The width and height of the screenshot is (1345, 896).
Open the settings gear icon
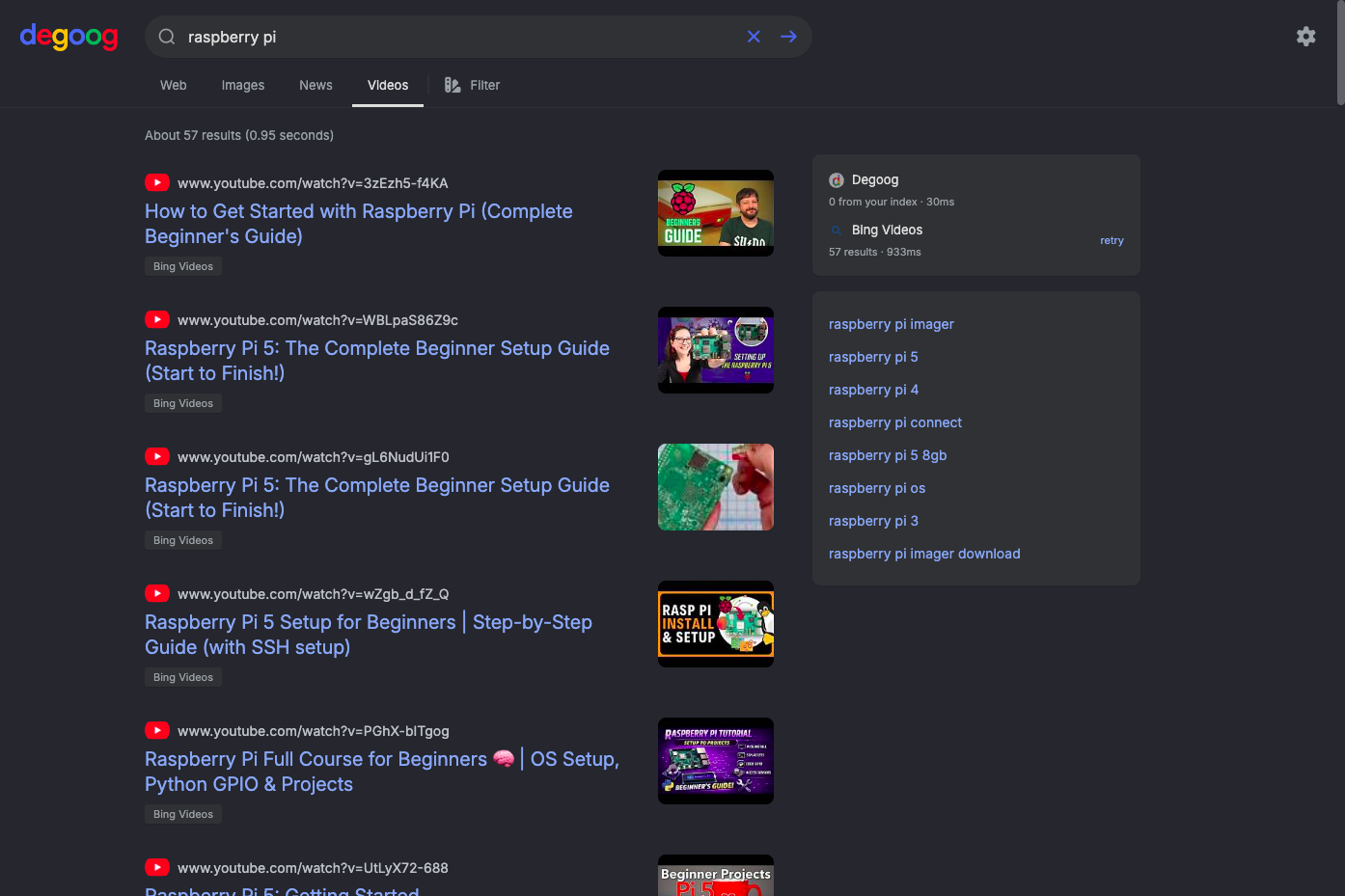[x=1305, y=37]
